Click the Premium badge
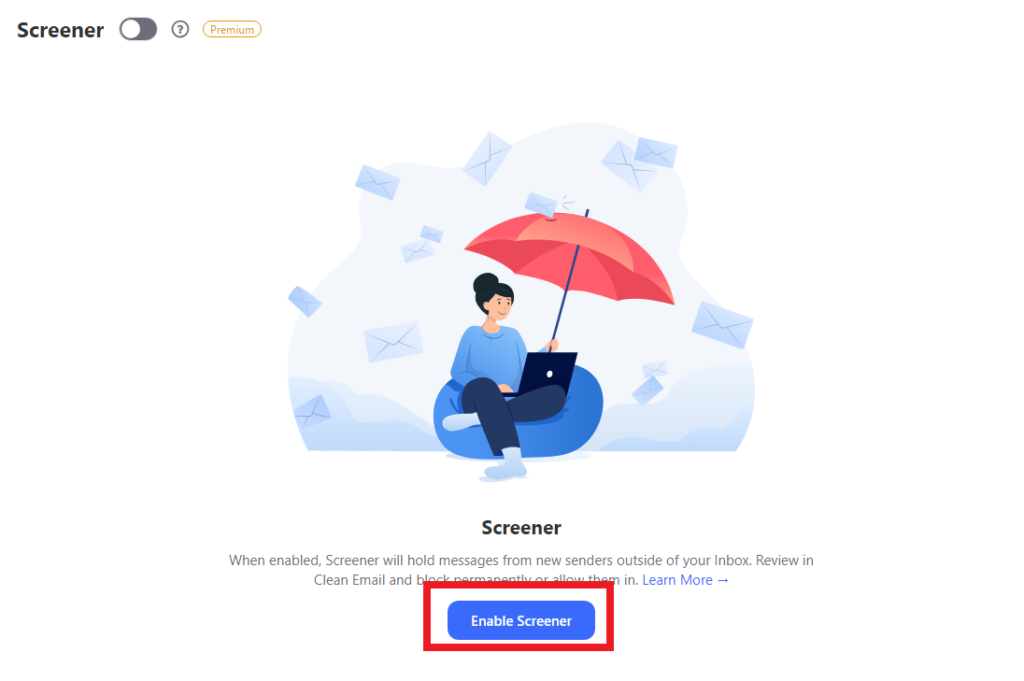 (x=232, y=29)
